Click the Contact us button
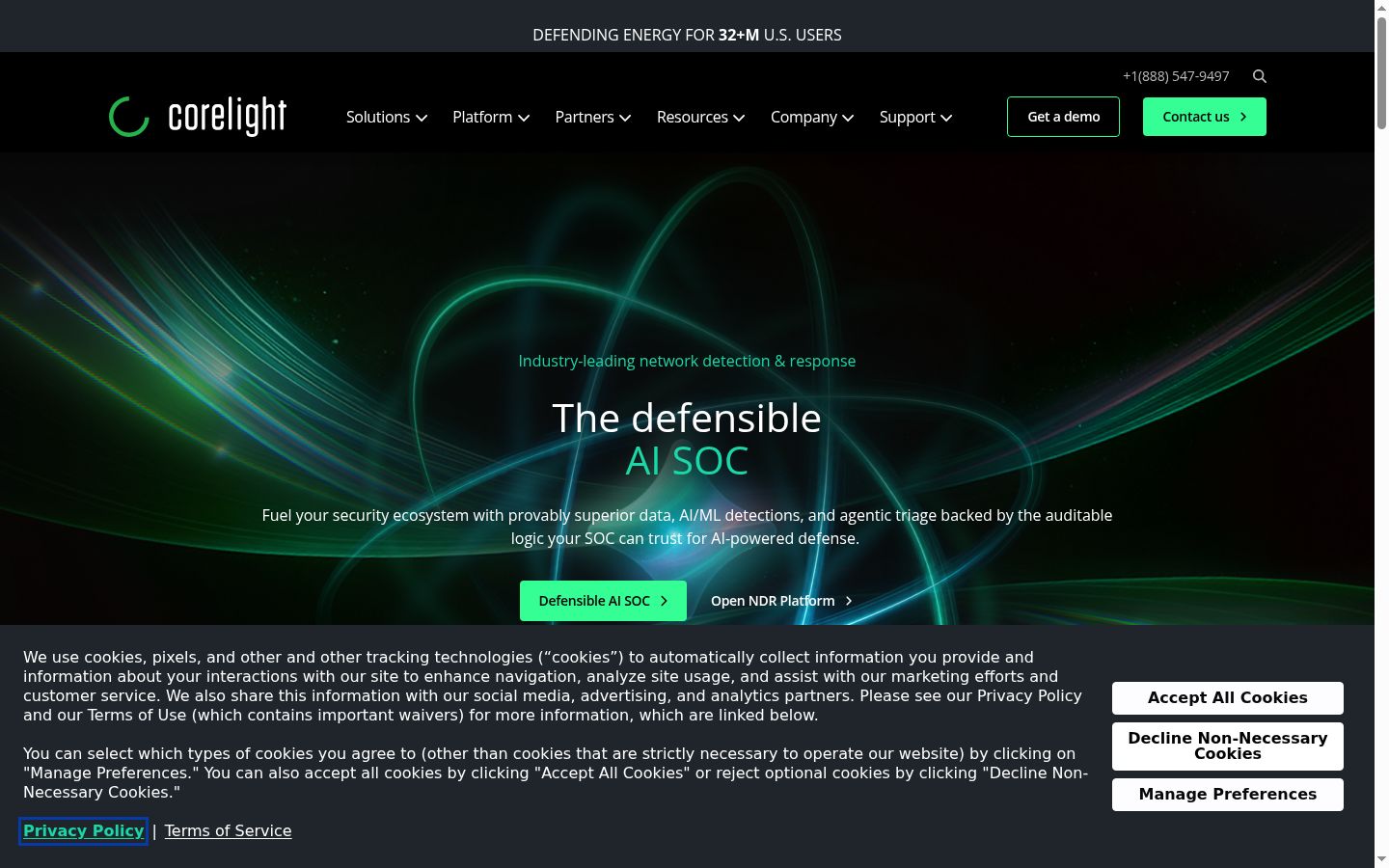The height and width of the screenshot is (868, 1389). (1205, 117)
